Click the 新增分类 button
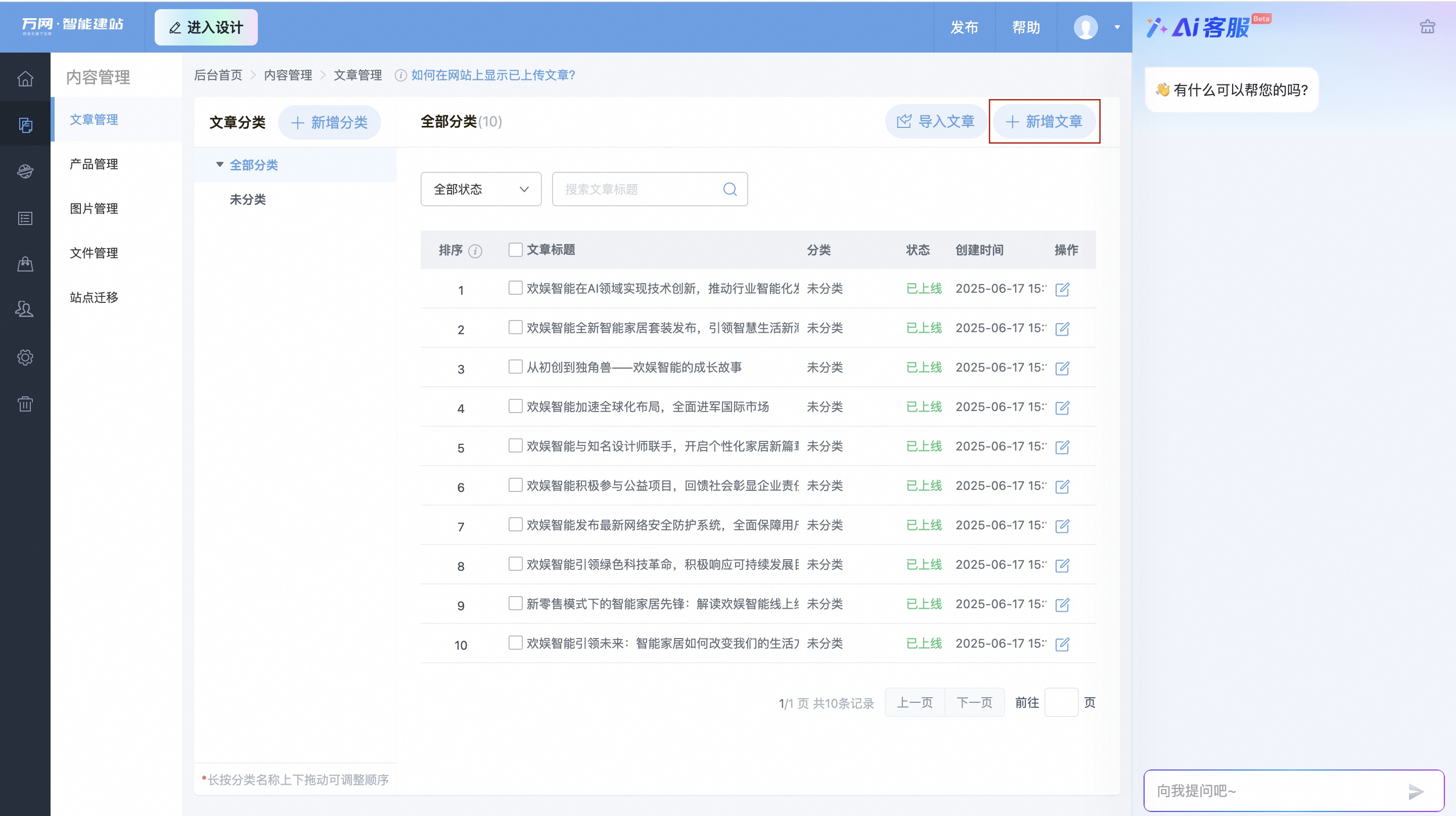 (330, 122)
